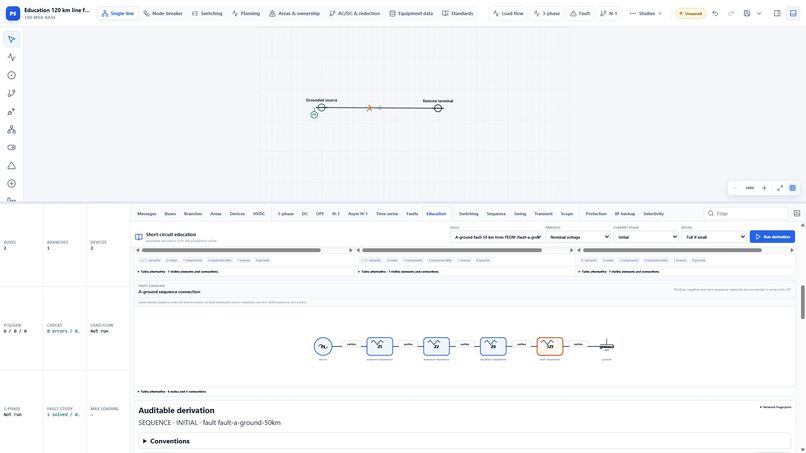Open the Detail level dropdown

click(x=713, y=237)
